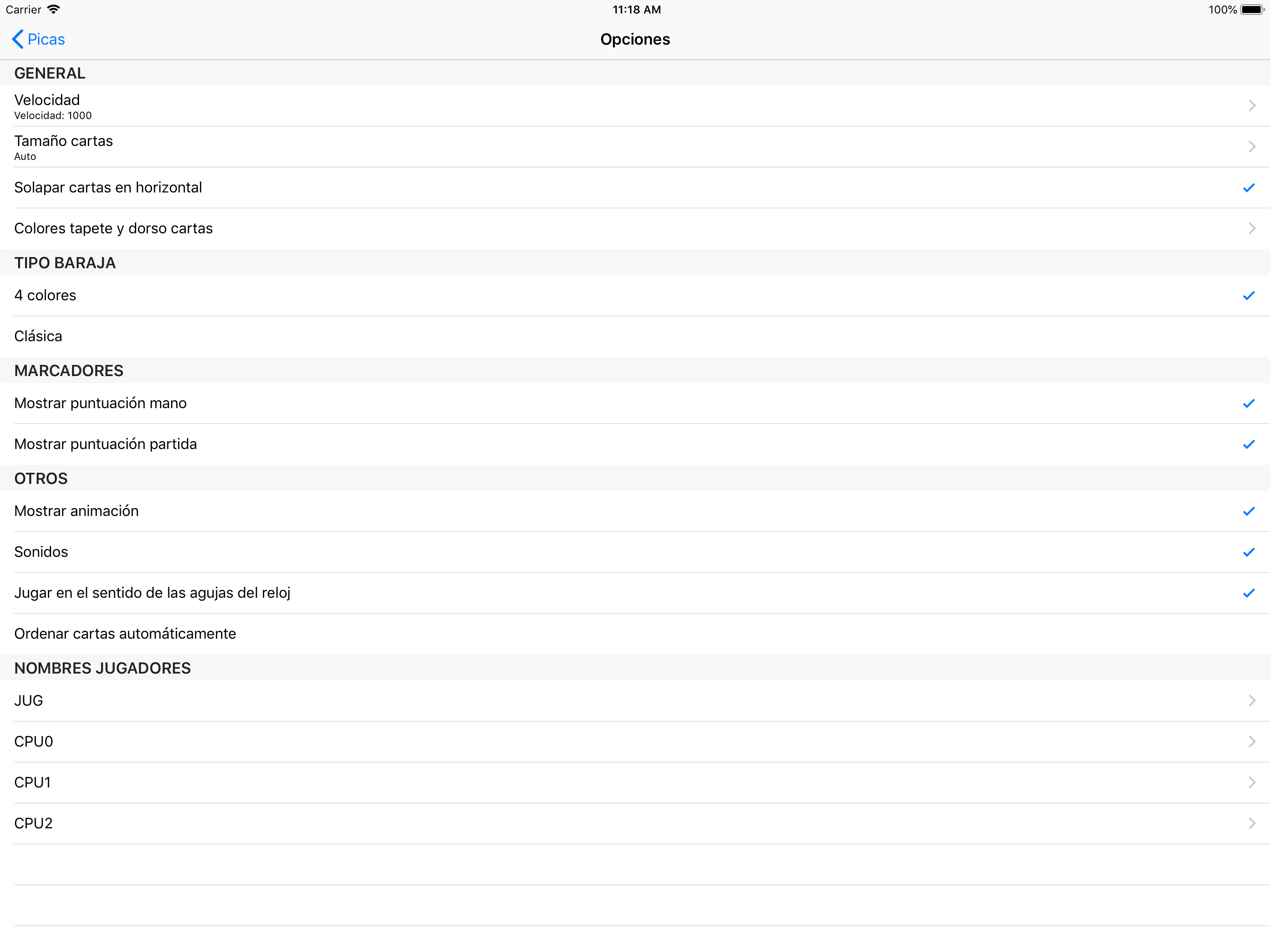
Task: Tap 4 colores label
Action: point(46,295)
